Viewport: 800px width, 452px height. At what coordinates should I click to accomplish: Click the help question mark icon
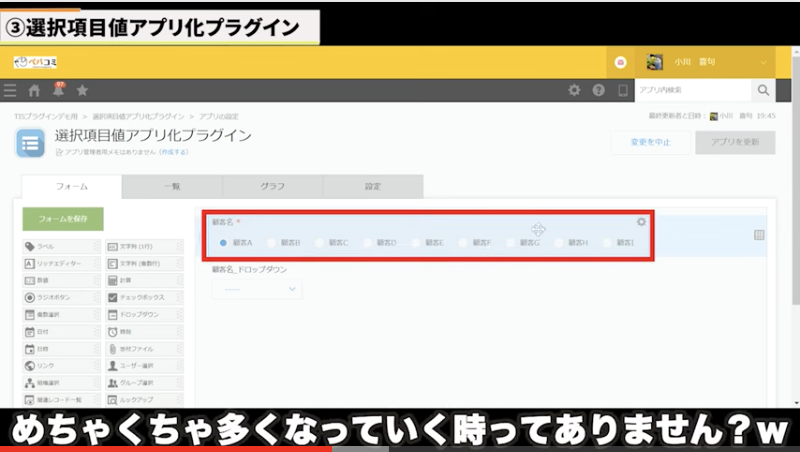(598, 90)
